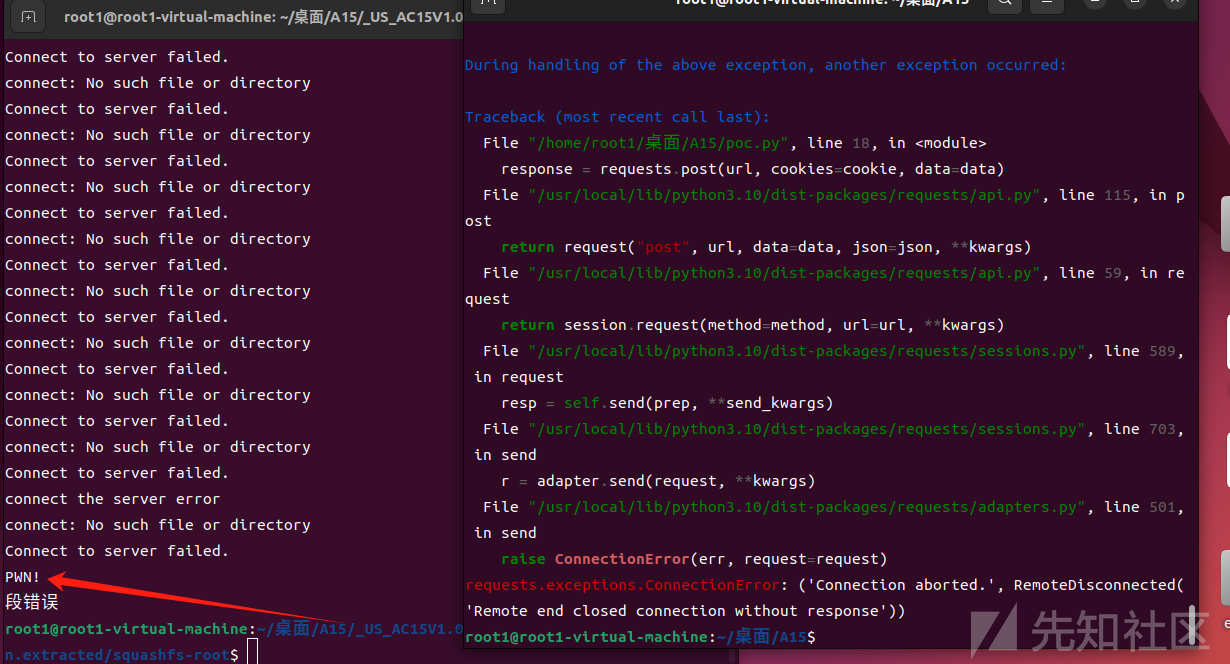Click the right terminal prompt '~/桌面/A15$'
This screenshot has height=664, width=1230.
765,637
